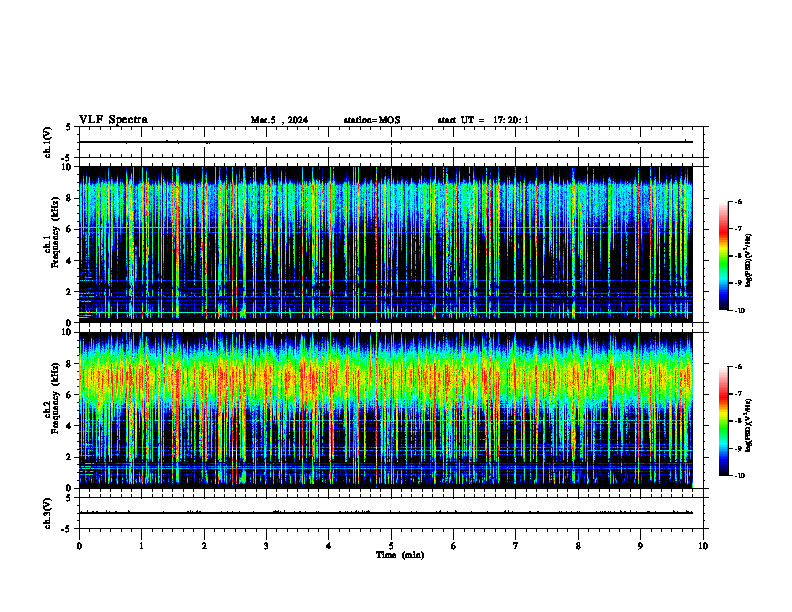Screen dimensions: 792x612
Task: Click the time axis tick label '0'
Action: [79, 546]
